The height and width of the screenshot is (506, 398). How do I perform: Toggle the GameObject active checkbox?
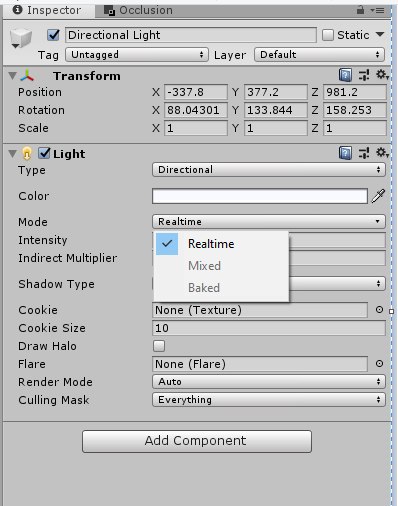tap(53, 35)
